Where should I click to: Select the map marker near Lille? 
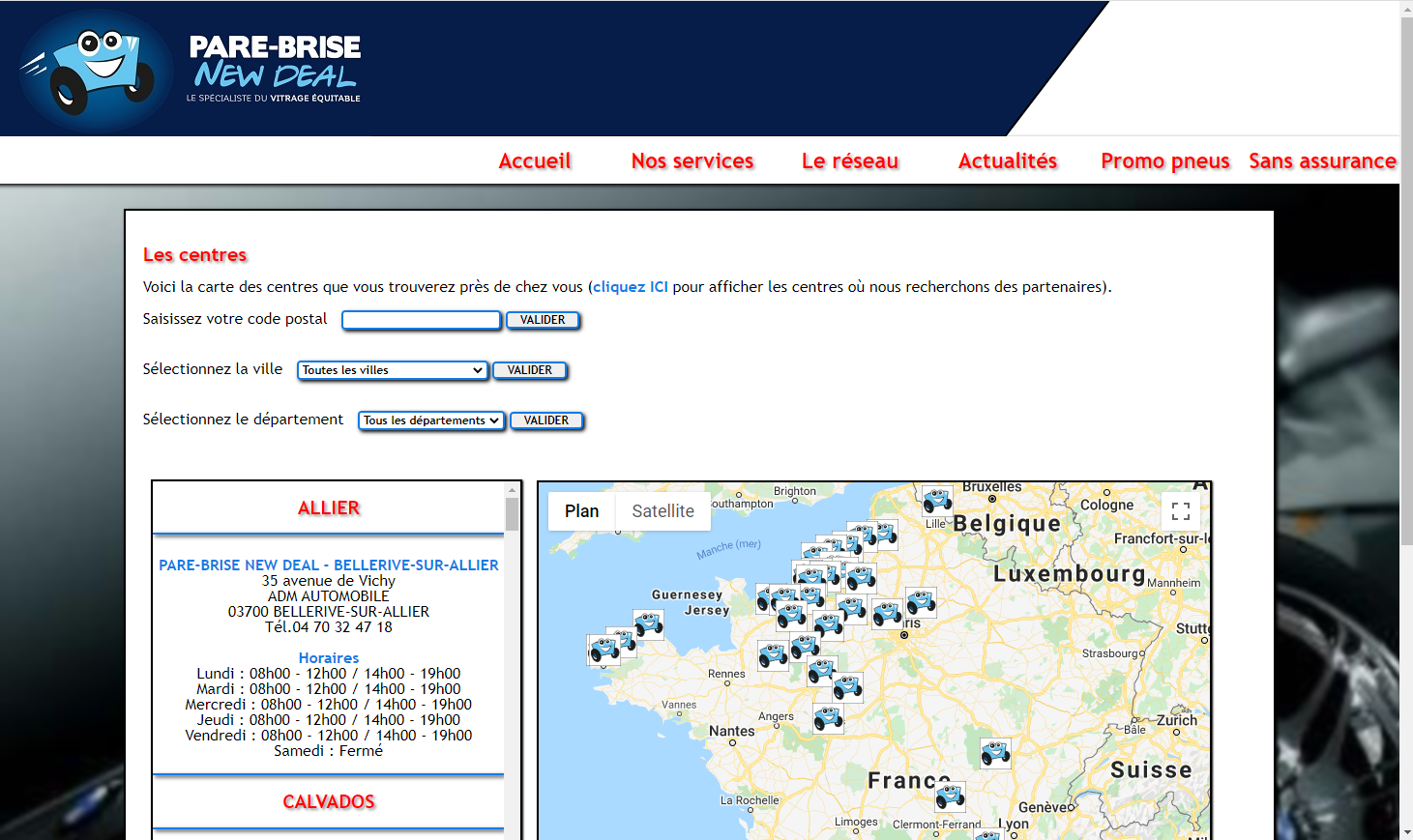pos(936,501)
